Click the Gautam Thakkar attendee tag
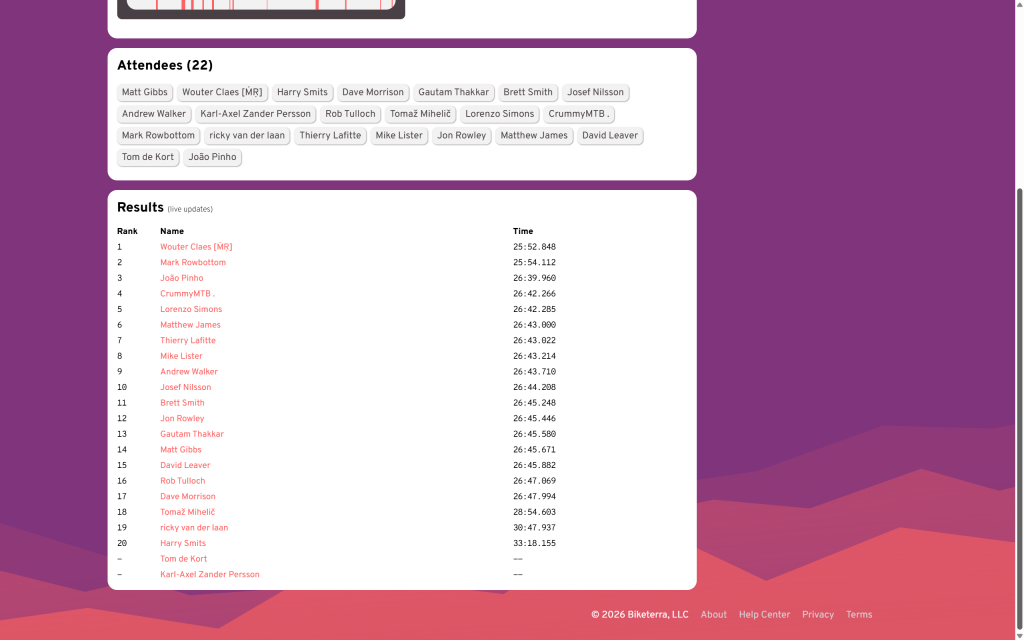This screenshot has height=640, width=1024. pyautogui.click(x=453, y=93)
